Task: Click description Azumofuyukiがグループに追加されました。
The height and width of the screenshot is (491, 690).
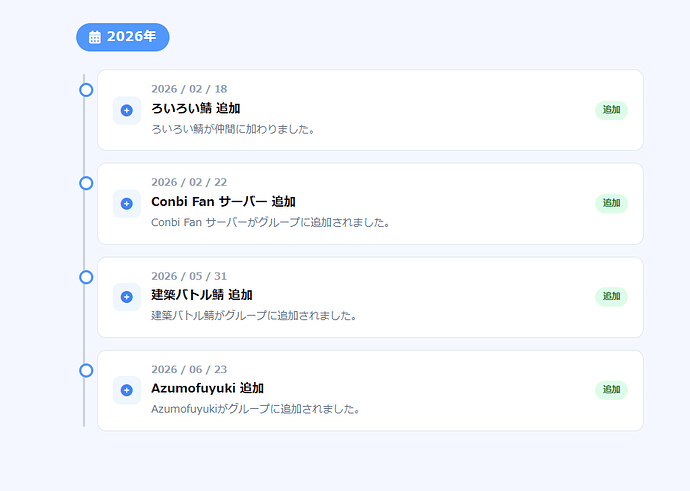Action: (x=256, y=409)
